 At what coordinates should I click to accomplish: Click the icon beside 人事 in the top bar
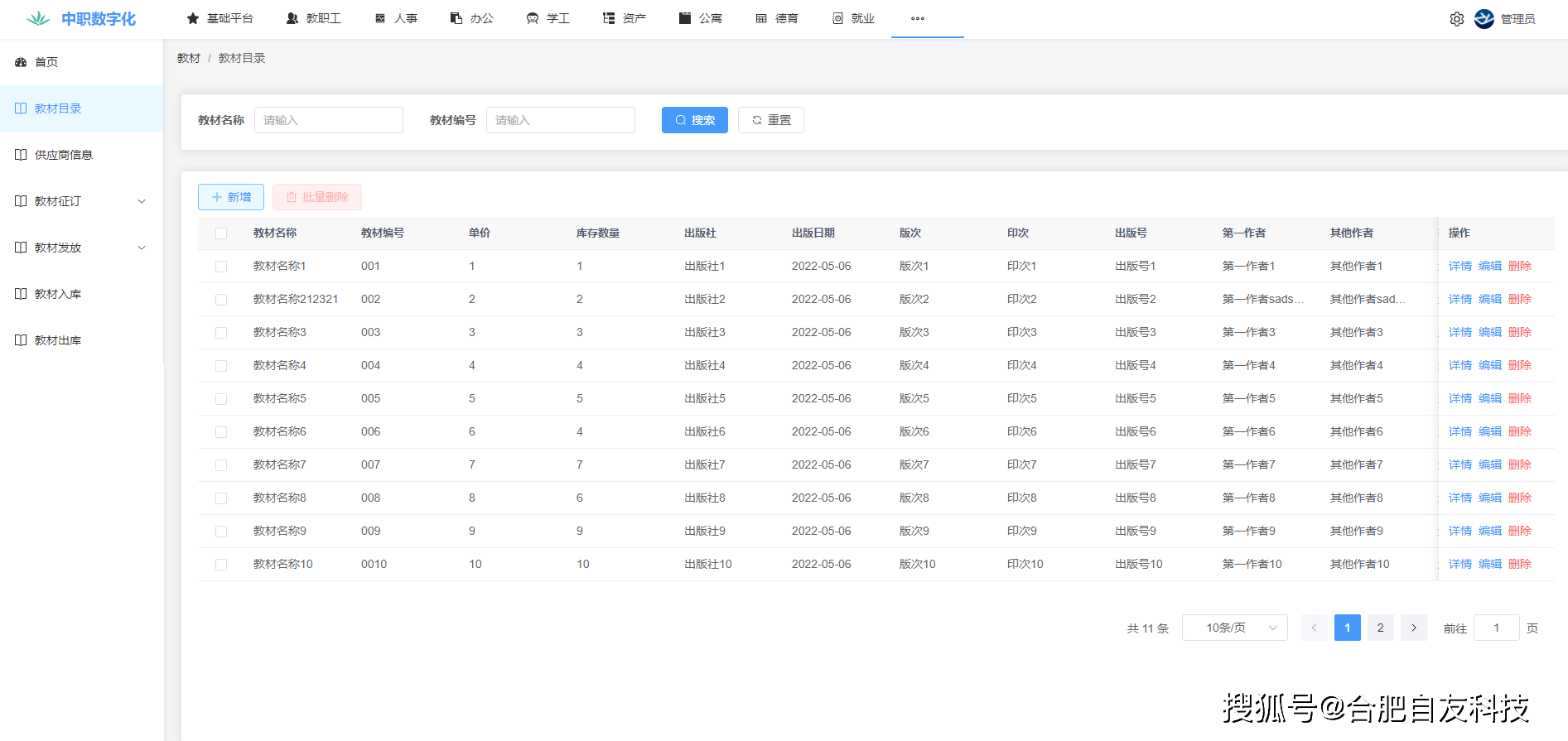pyautogui.click(x=380, y=18)
